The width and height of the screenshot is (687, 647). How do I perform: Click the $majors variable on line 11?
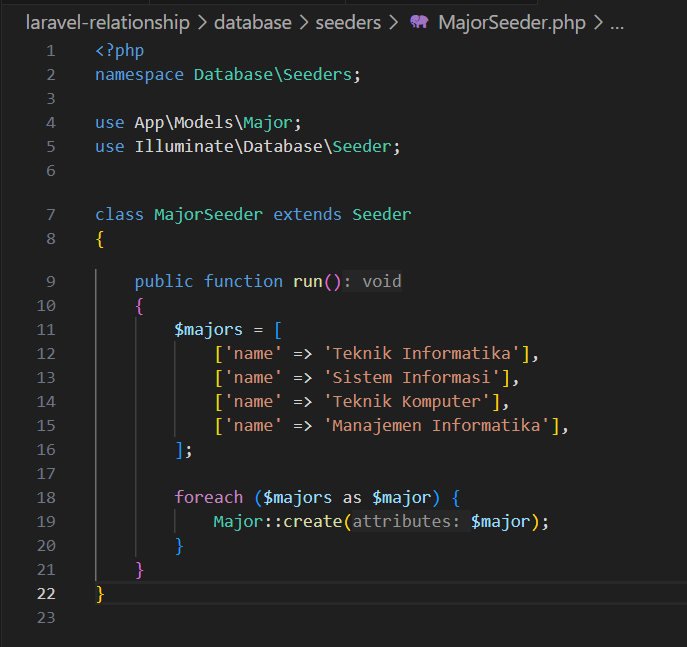(x=208, y=329)
